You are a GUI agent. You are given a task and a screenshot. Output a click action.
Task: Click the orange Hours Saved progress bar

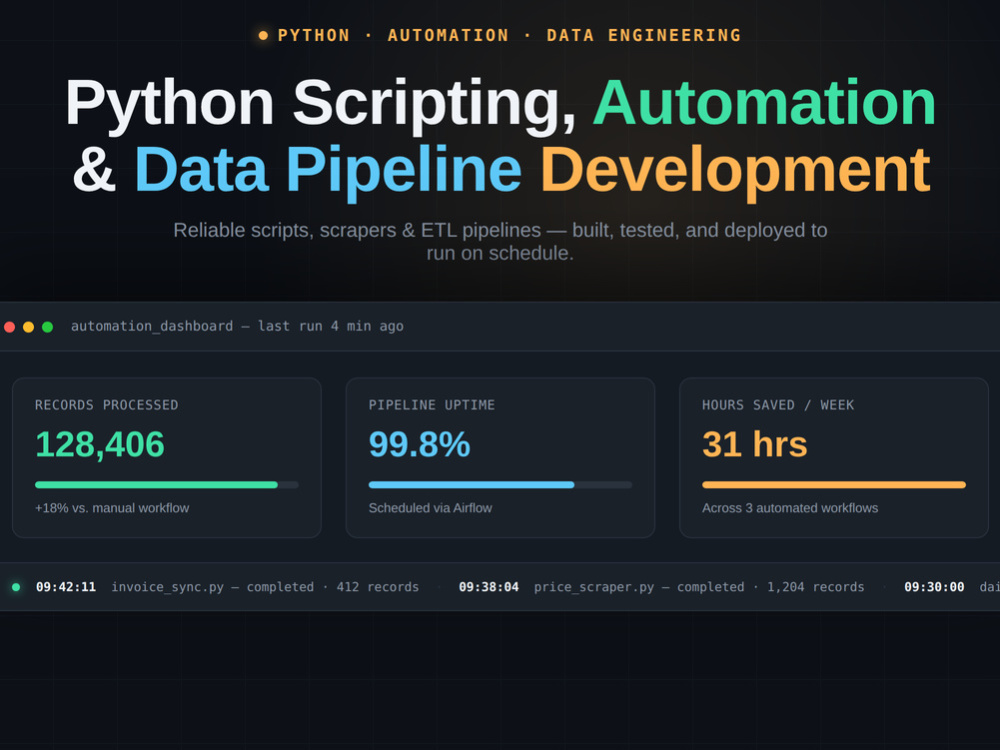click(834, 485)
